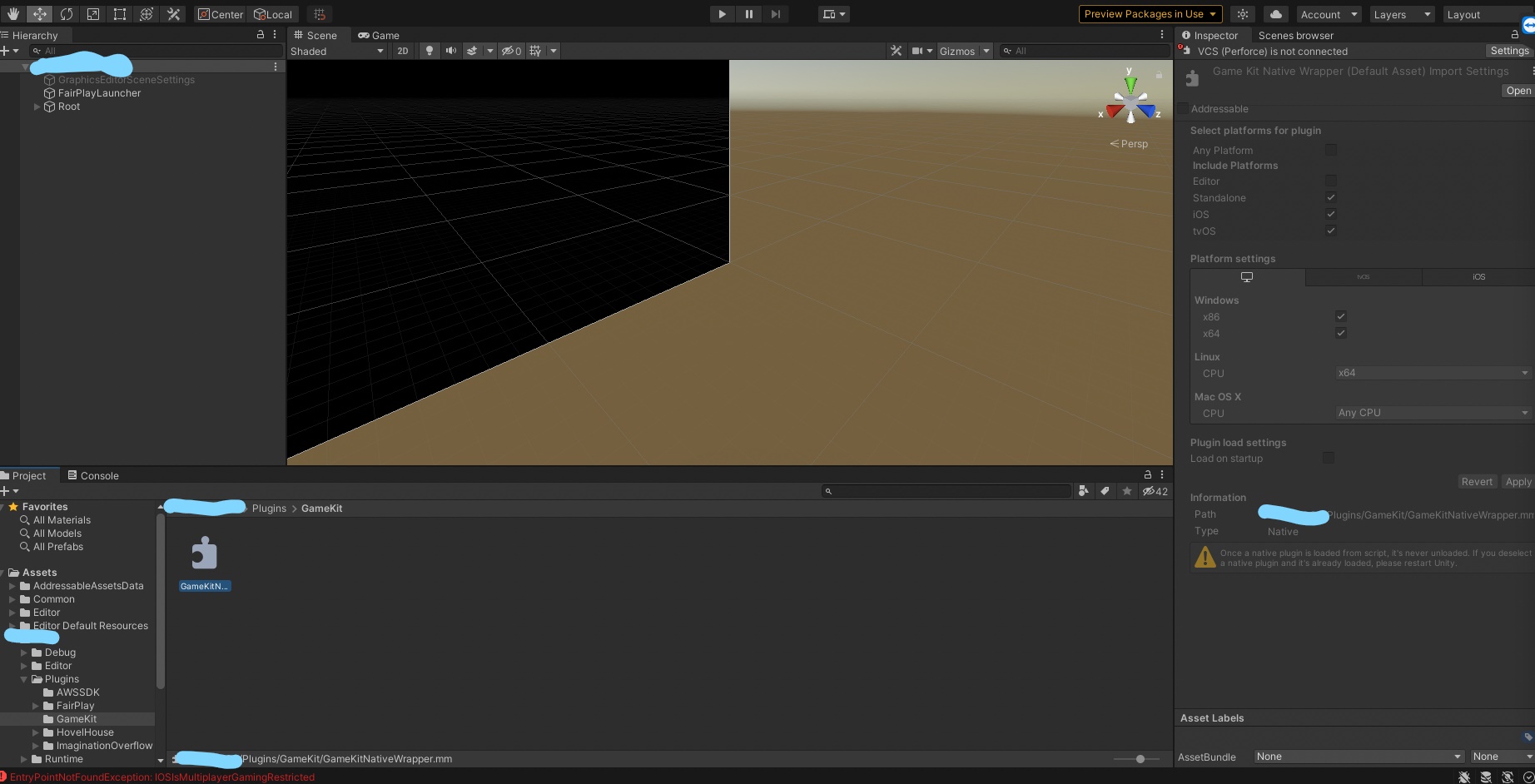Toggle scene lighting bulb icon

429,51
